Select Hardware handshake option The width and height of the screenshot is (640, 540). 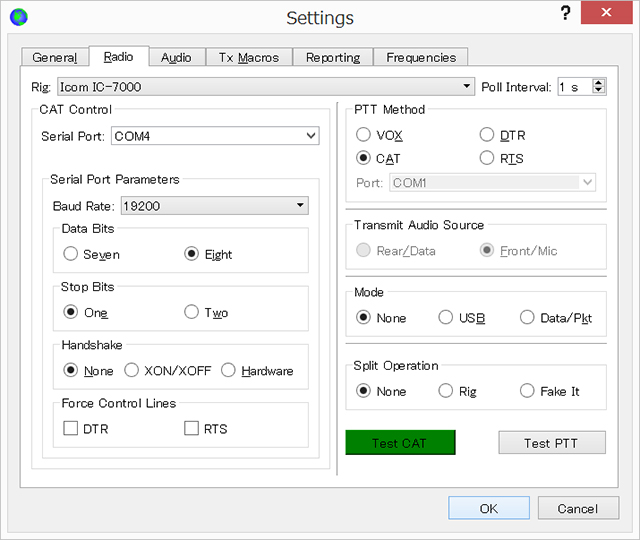coord(228,371)
